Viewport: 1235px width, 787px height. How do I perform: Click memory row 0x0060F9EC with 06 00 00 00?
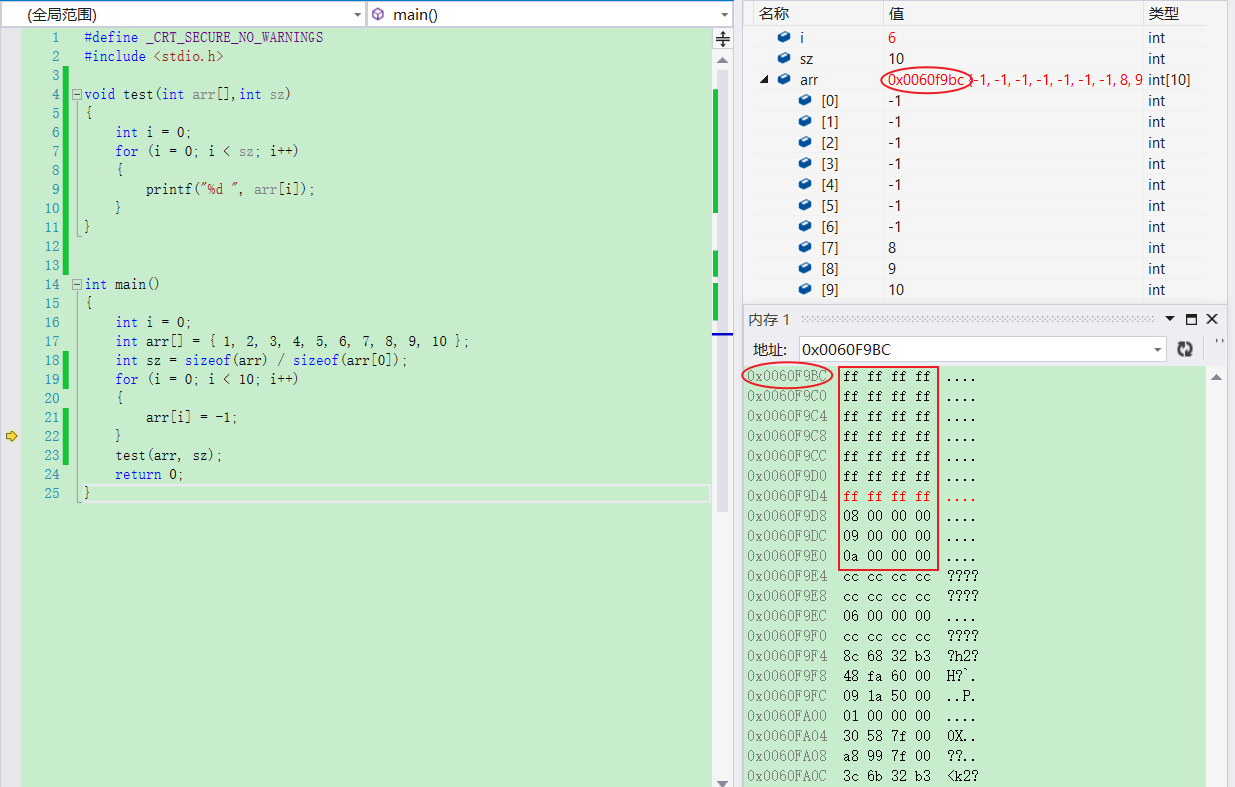tap(863, 616)
